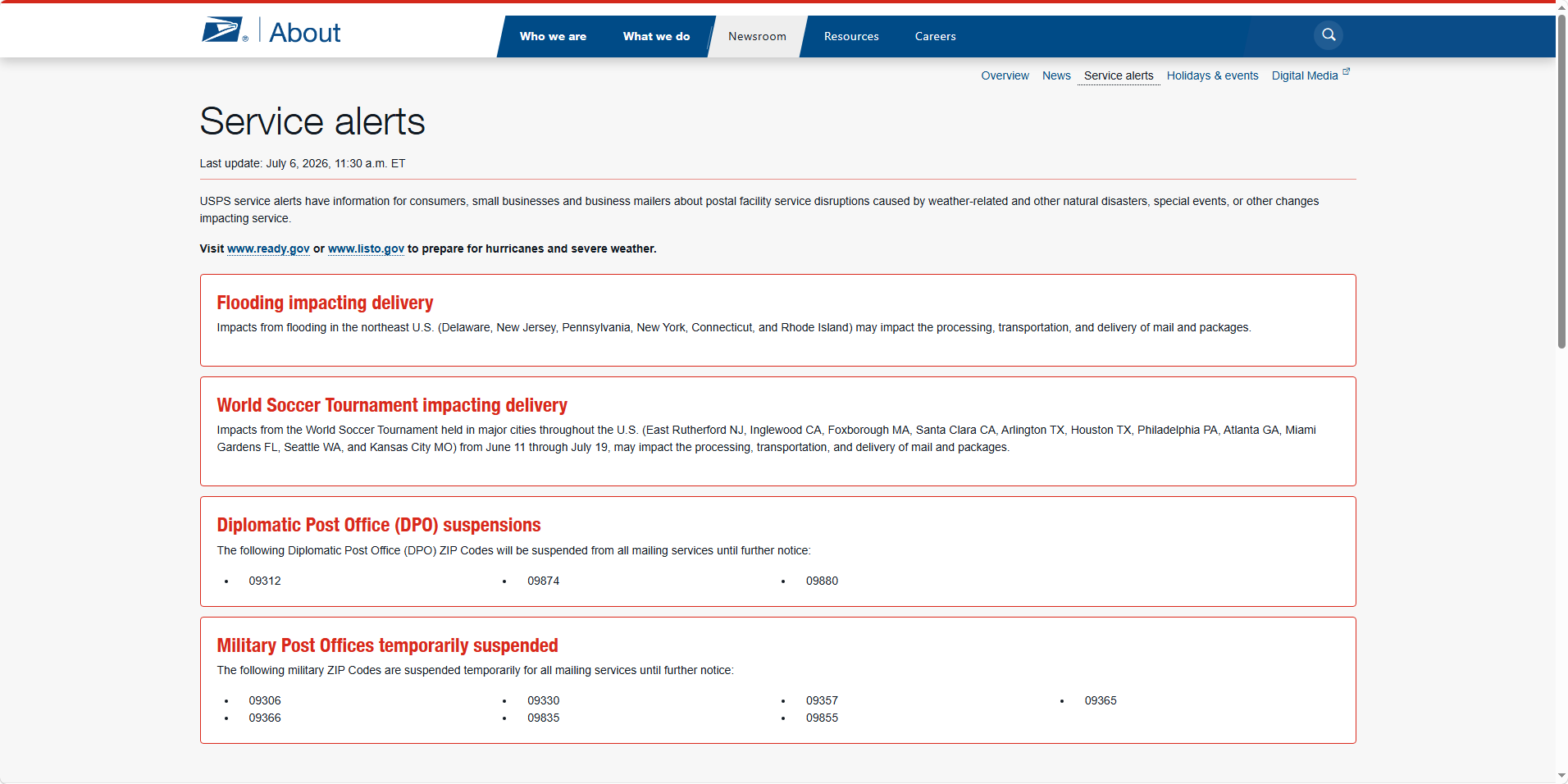Click the Military Post Offices temporarily suspended heading
This screenshot has height=784, width=1568.
387,645
